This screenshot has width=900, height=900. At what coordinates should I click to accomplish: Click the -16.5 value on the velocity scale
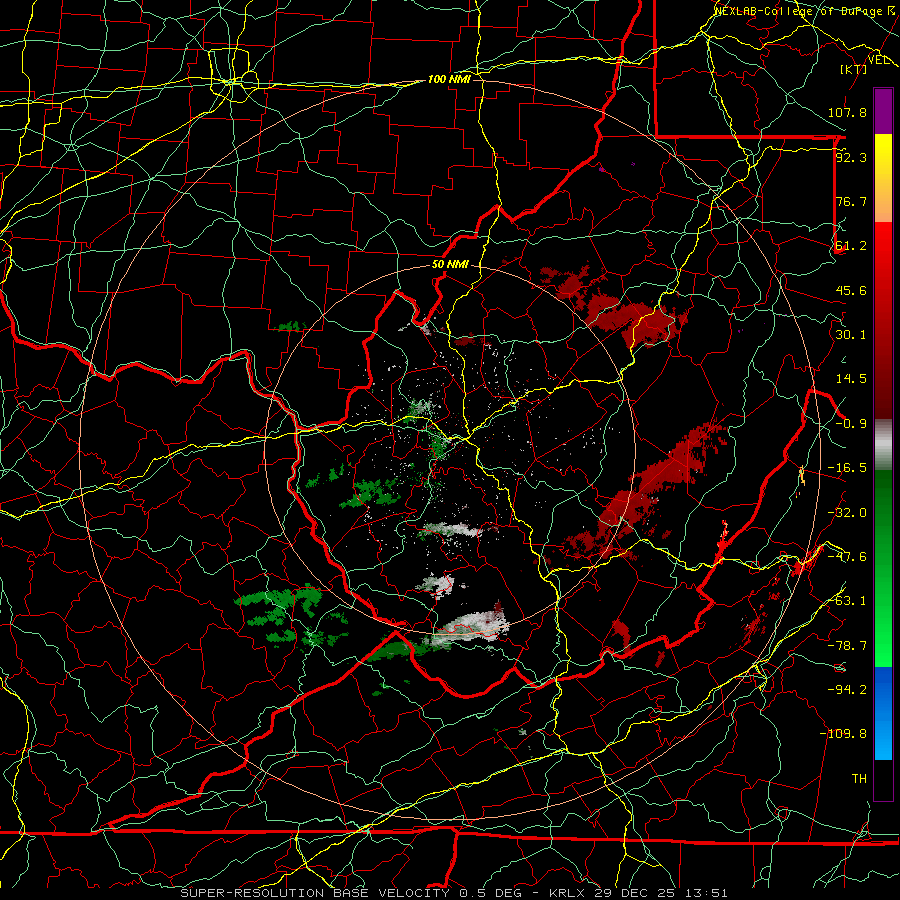(x=847, y=468)
